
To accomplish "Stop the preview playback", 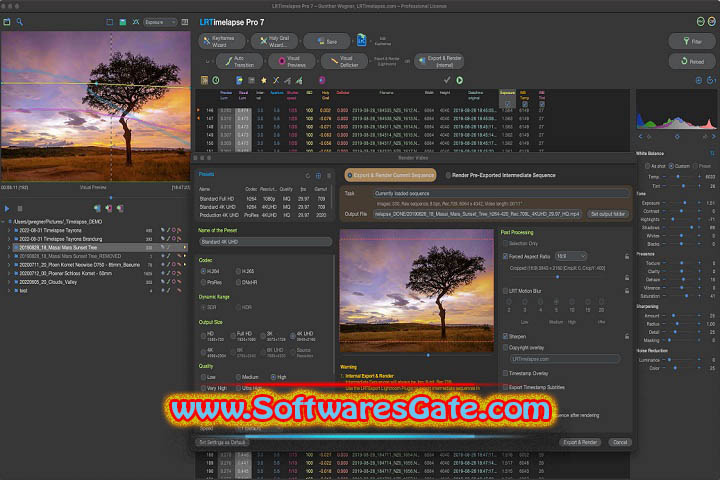I will [20, 209].
